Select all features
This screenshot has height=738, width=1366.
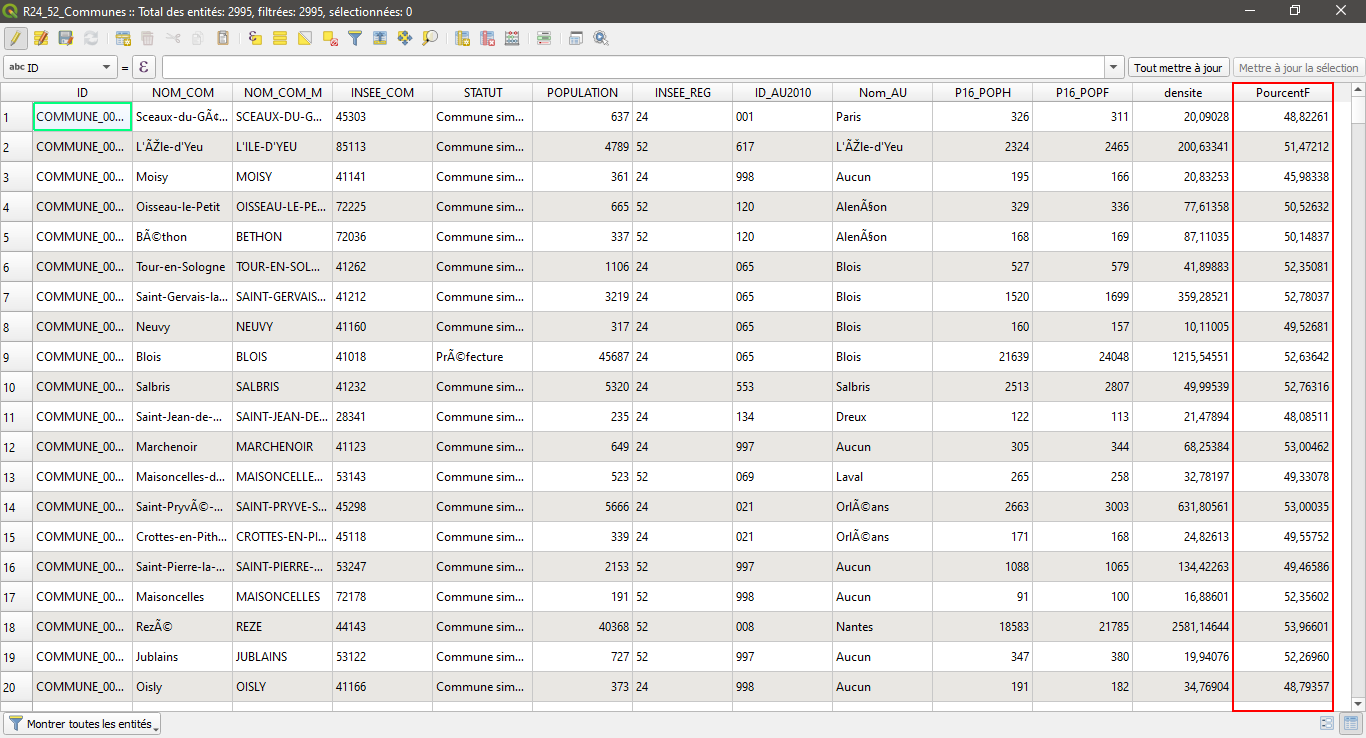[x=280, y=38]
